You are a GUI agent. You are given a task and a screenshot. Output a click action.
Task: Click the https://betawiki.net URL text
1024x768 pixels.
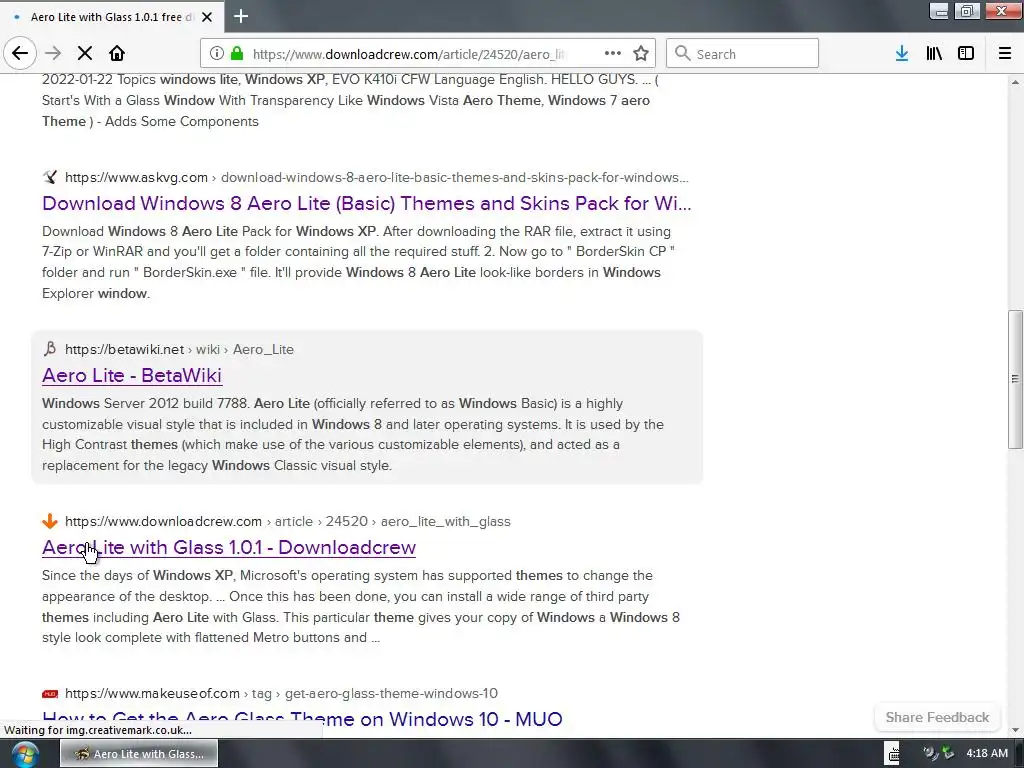click(124, 349)
